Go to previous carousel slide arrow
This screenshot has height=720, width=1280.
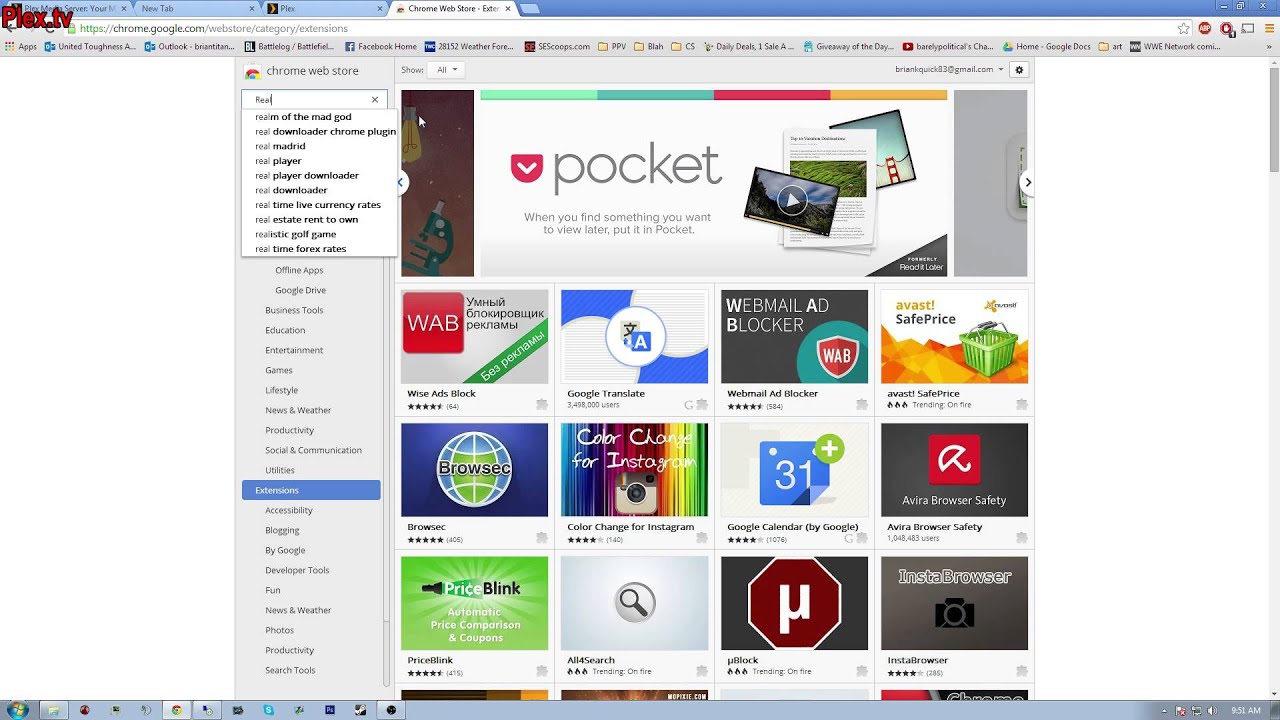point(401,182)
